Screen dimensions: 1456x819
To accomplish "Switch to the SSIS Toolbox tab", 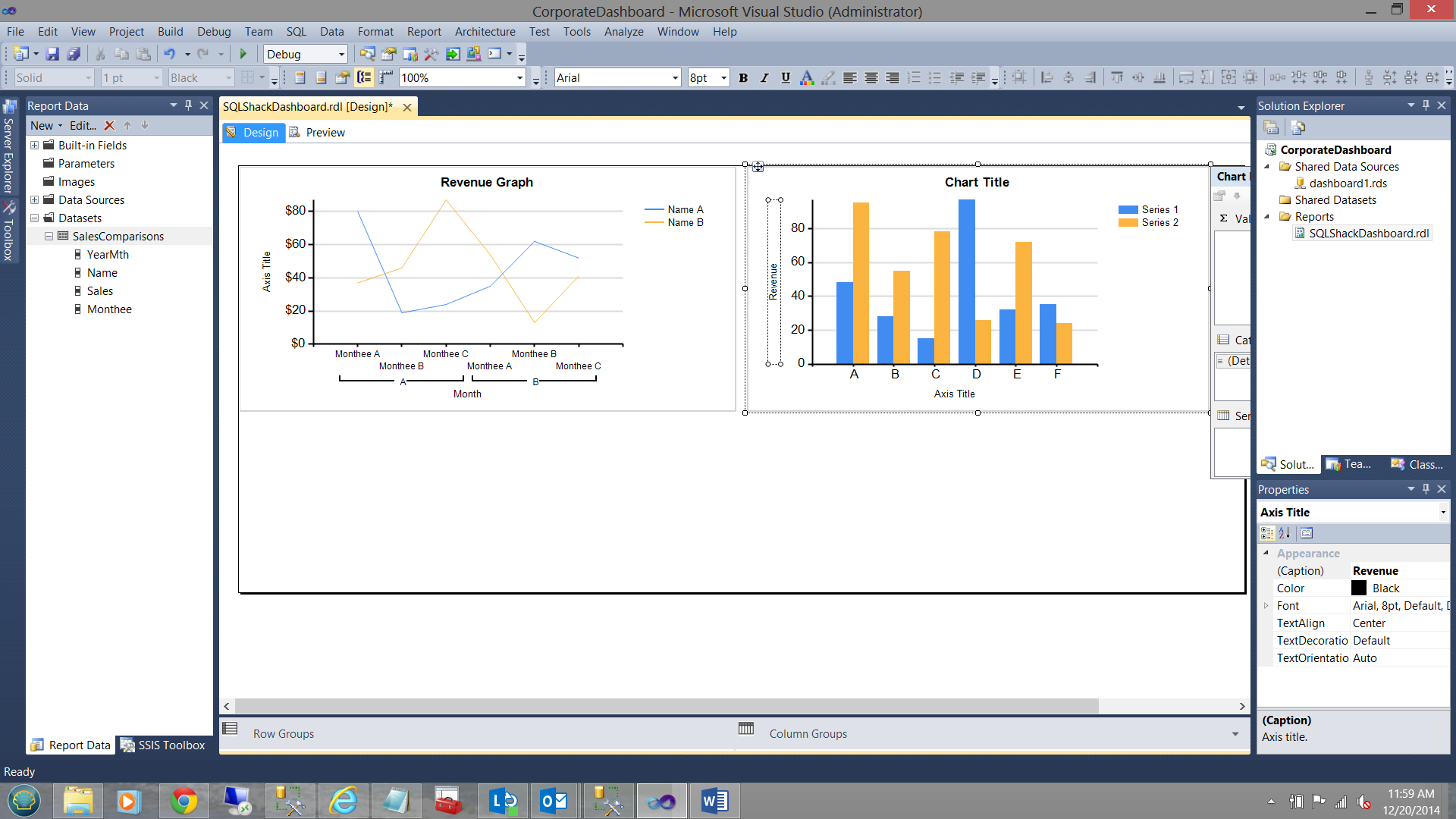I will coord(163,745).
